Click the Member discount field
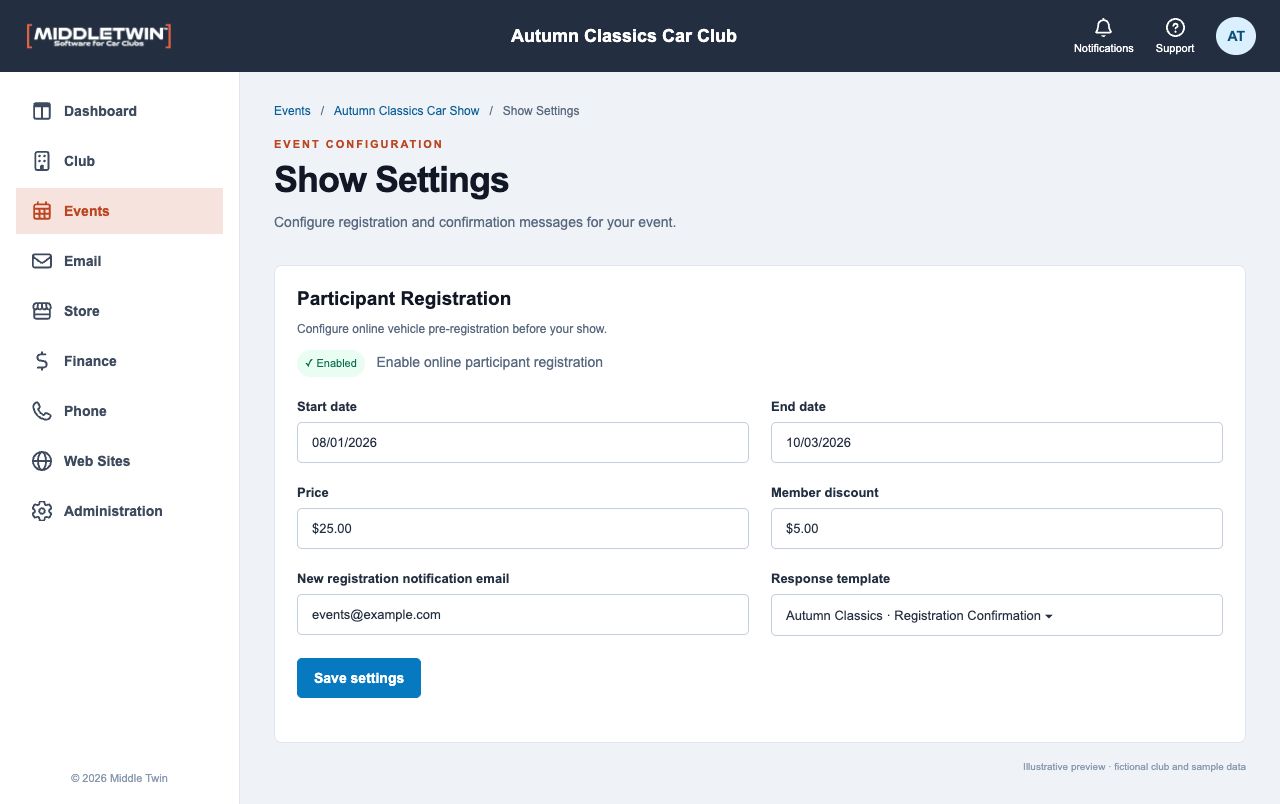Viewport: 1280px width, 804px height. [996, 528]
